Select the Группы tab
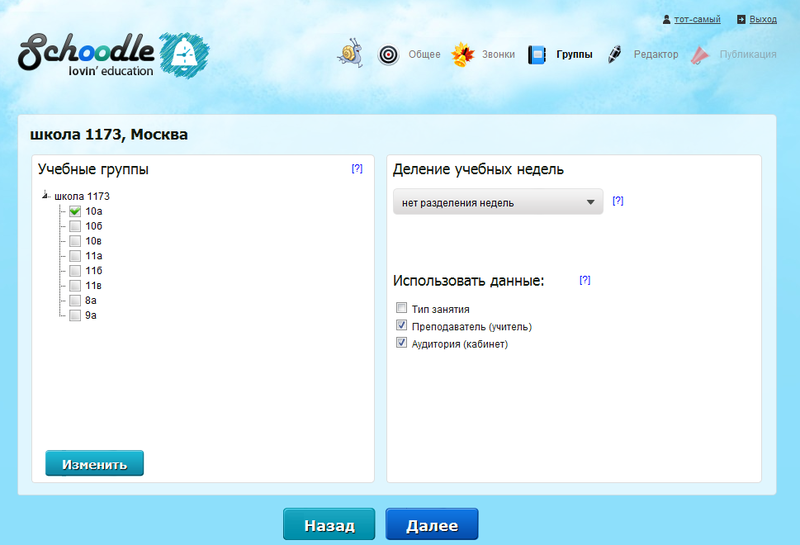800x545 pixels. (x=574, y=54)
